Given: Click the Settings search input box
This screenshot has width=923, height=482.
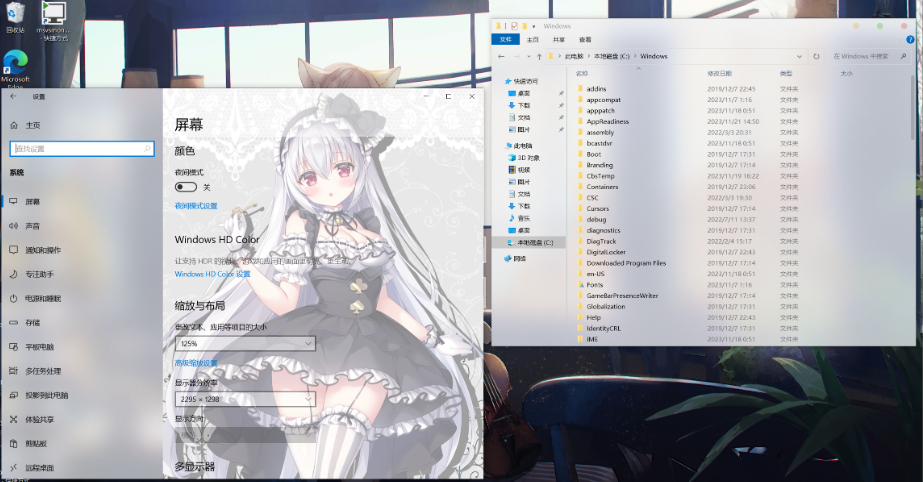Looking at the screenshot, I should tap(82, 148).
